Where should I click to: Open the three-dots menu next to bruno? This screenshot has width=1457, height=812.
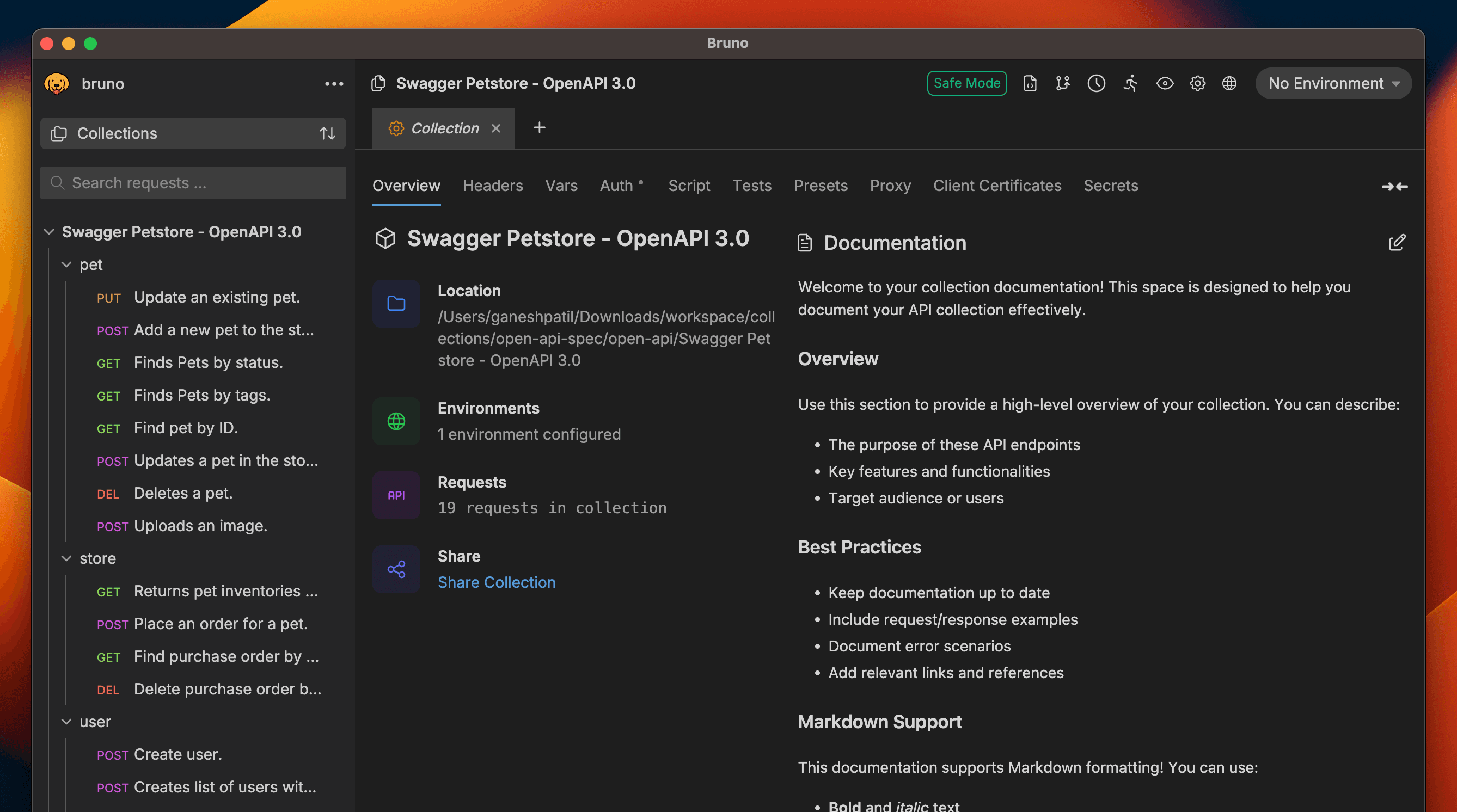(x=334, y=84)
